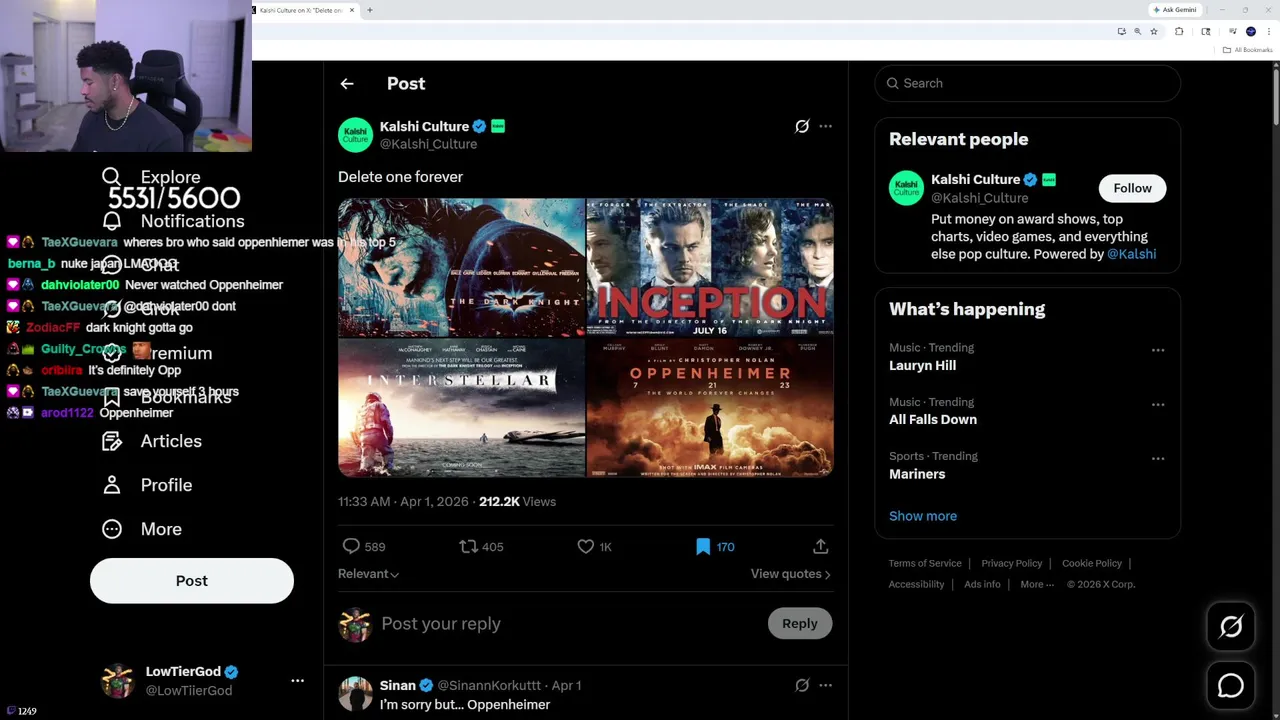Click the LowTierGod account avatar
This screenshot has width=1280, height=720.
coord(118,681)
